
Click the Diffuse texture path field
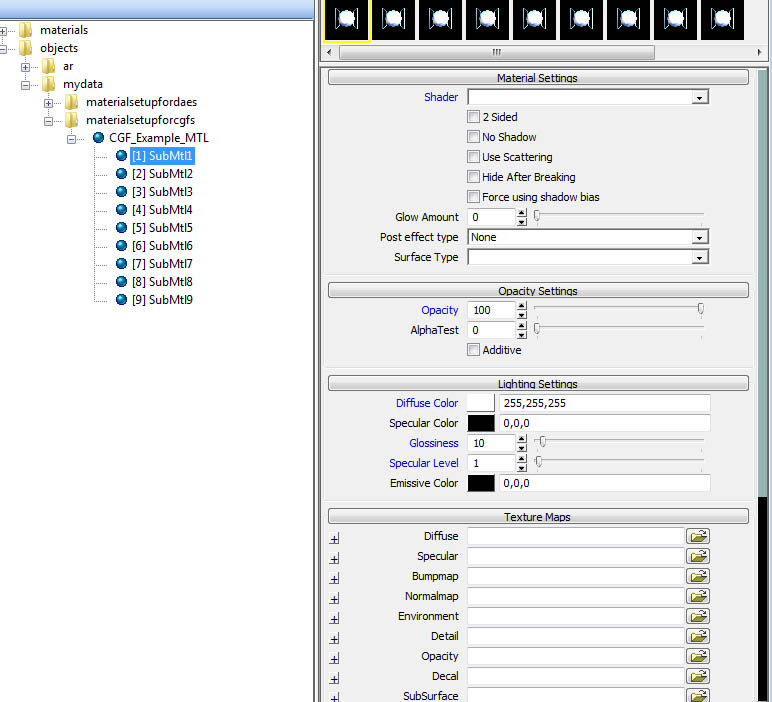576,536
